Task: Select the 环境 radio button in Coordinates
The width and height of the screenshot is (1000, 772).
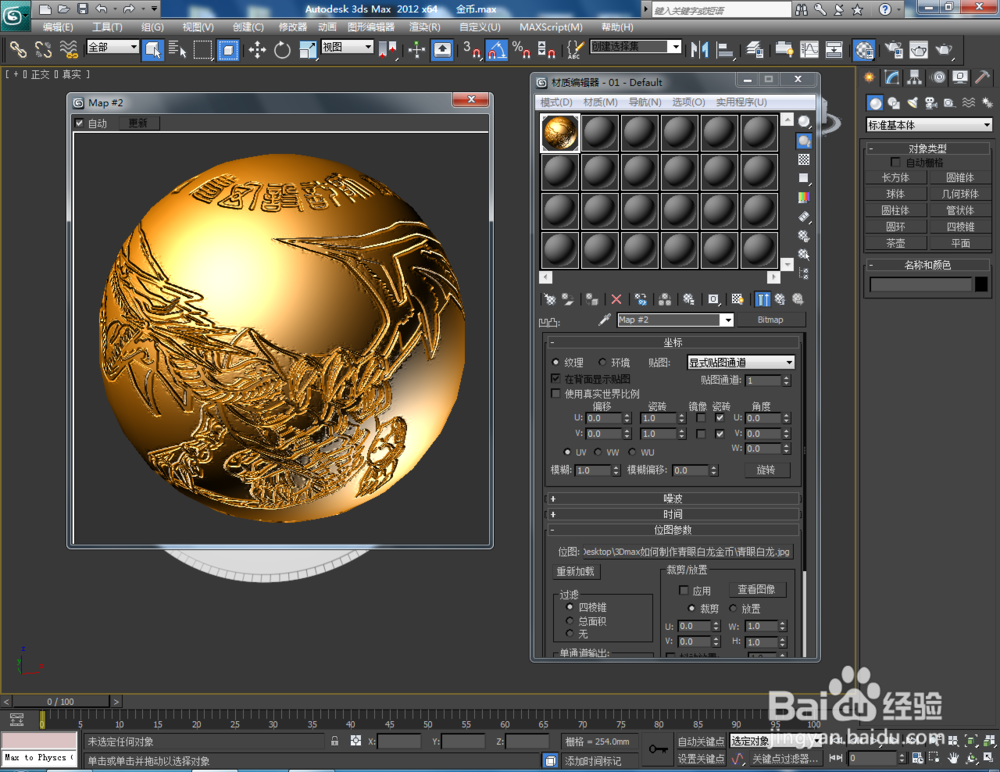Action: click(602, 362)
